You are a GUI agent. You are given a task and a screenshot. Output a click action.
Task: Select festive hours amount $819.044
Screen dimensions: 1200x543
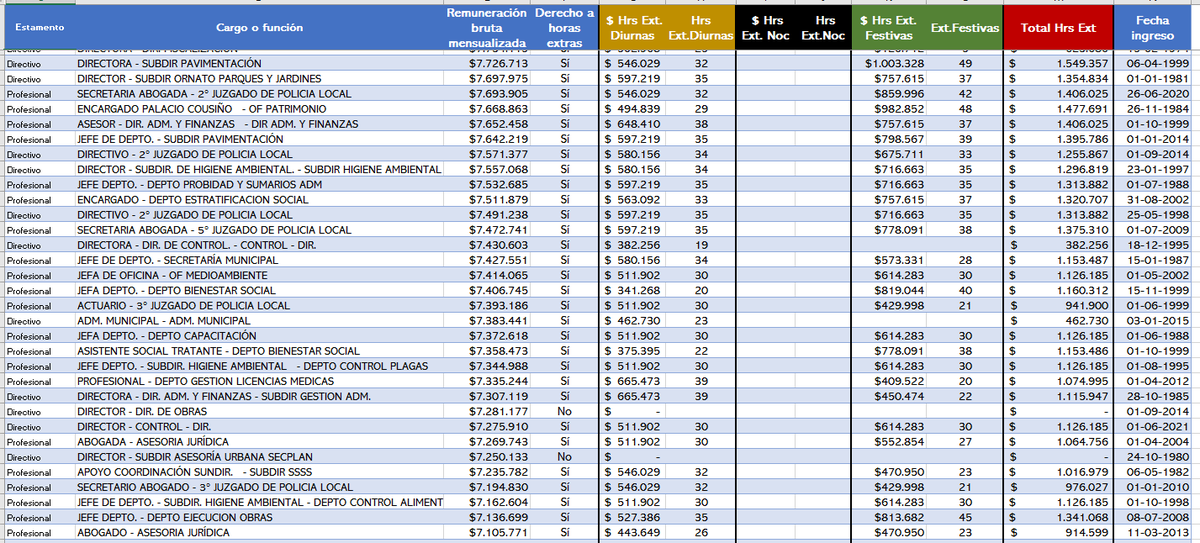coord(898,290)
